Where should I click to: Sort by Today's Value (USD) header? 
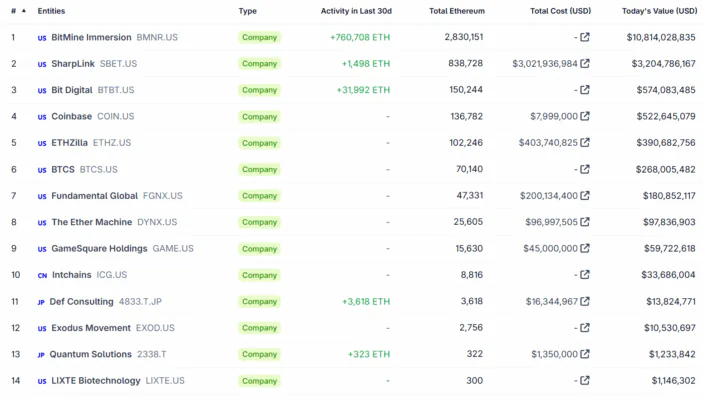tap(659, 11)
